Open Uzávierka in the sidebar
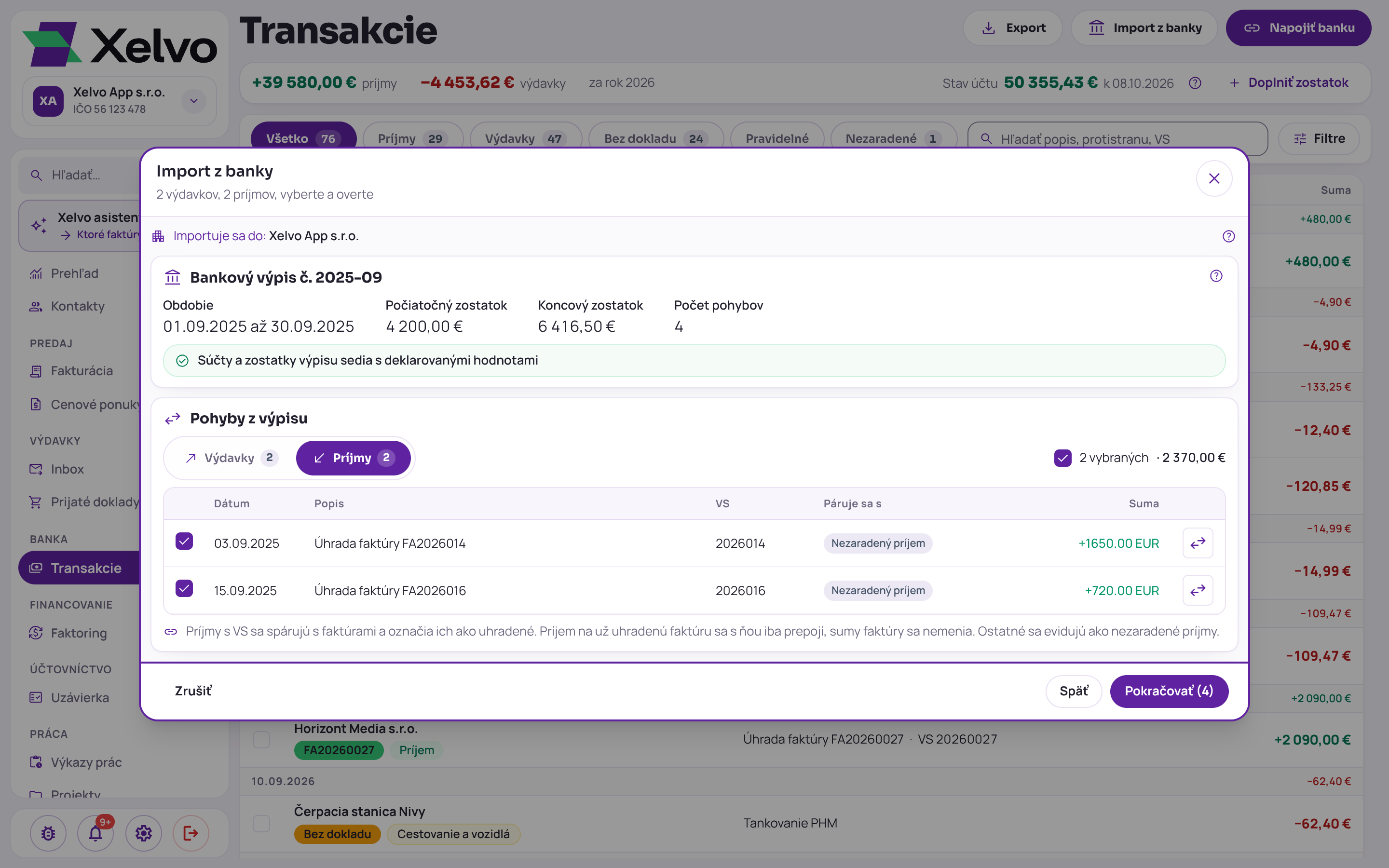The image size is (1389, 868). click(79, 697)
